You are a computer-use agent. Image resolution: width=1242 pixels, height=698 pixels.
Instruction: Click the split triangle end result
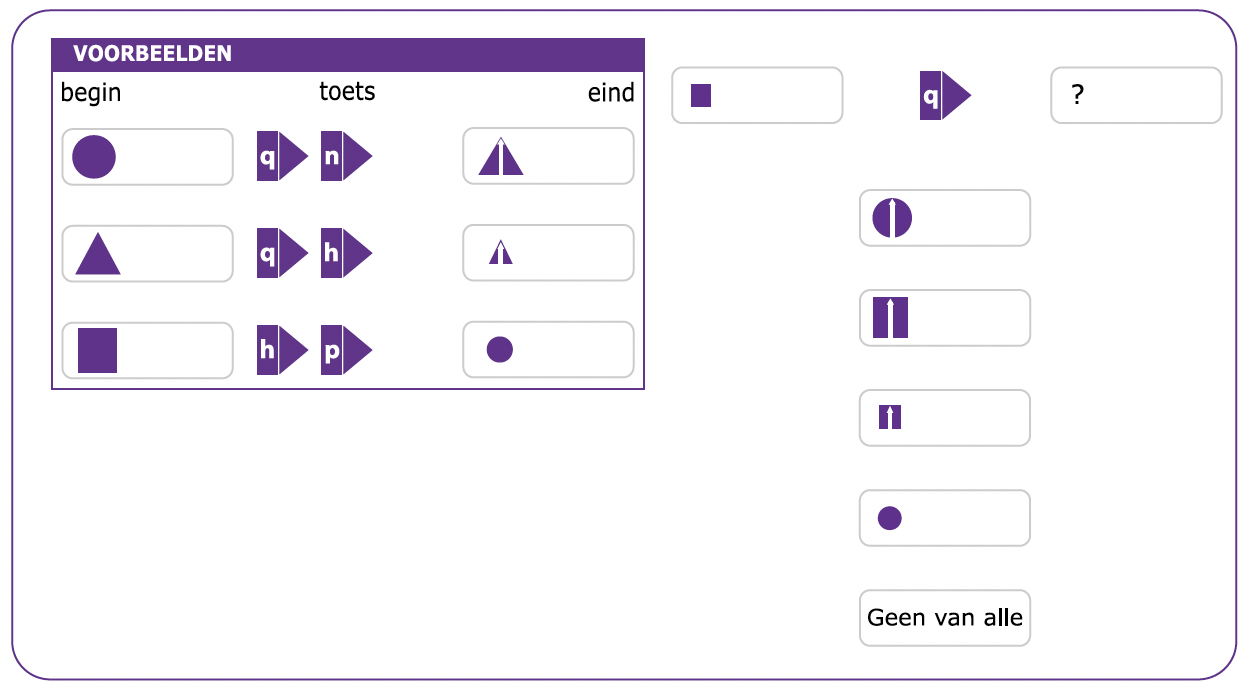click(x=548, y=156)
